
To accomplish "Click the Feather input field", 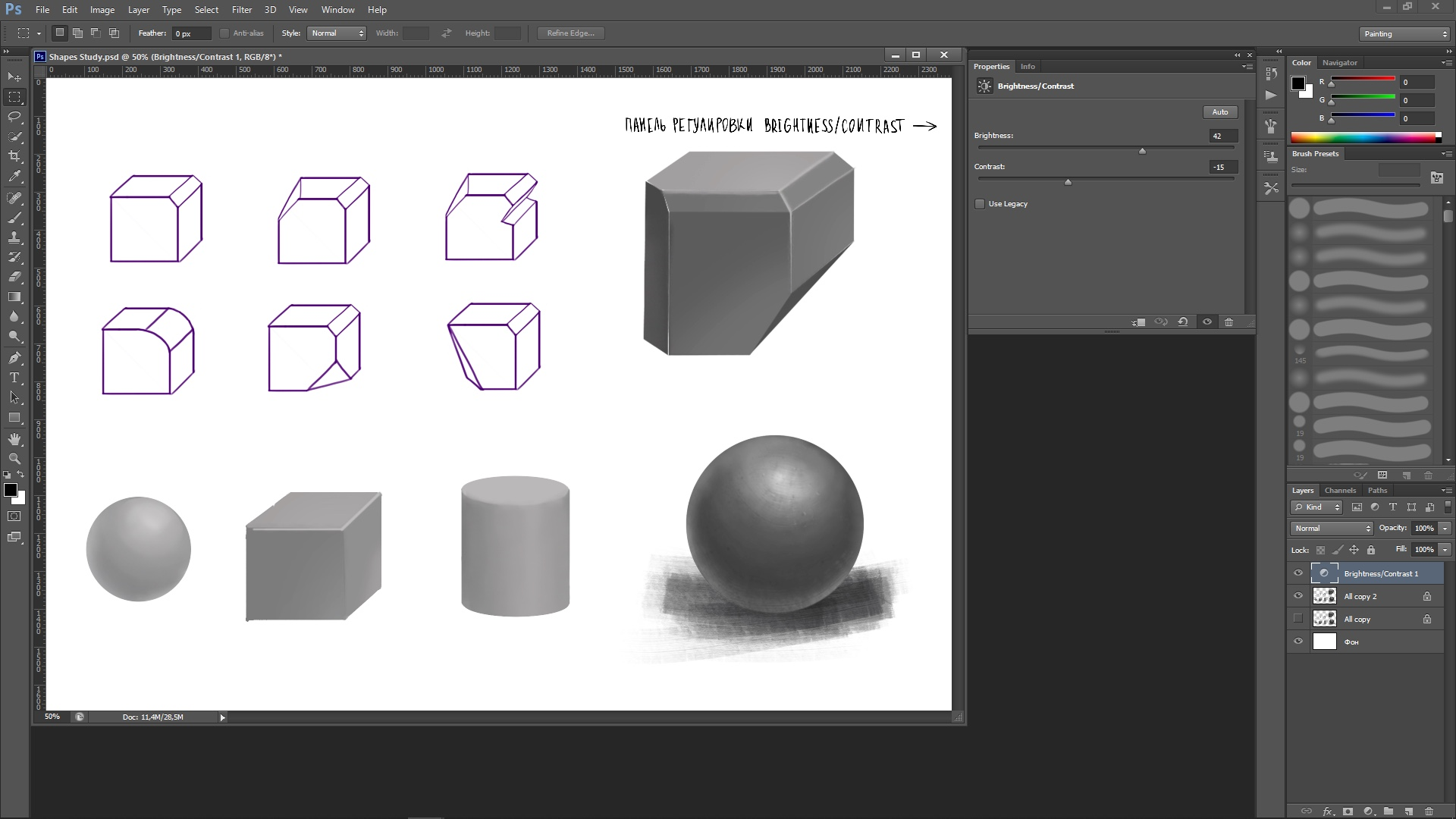I will (192, 33).
